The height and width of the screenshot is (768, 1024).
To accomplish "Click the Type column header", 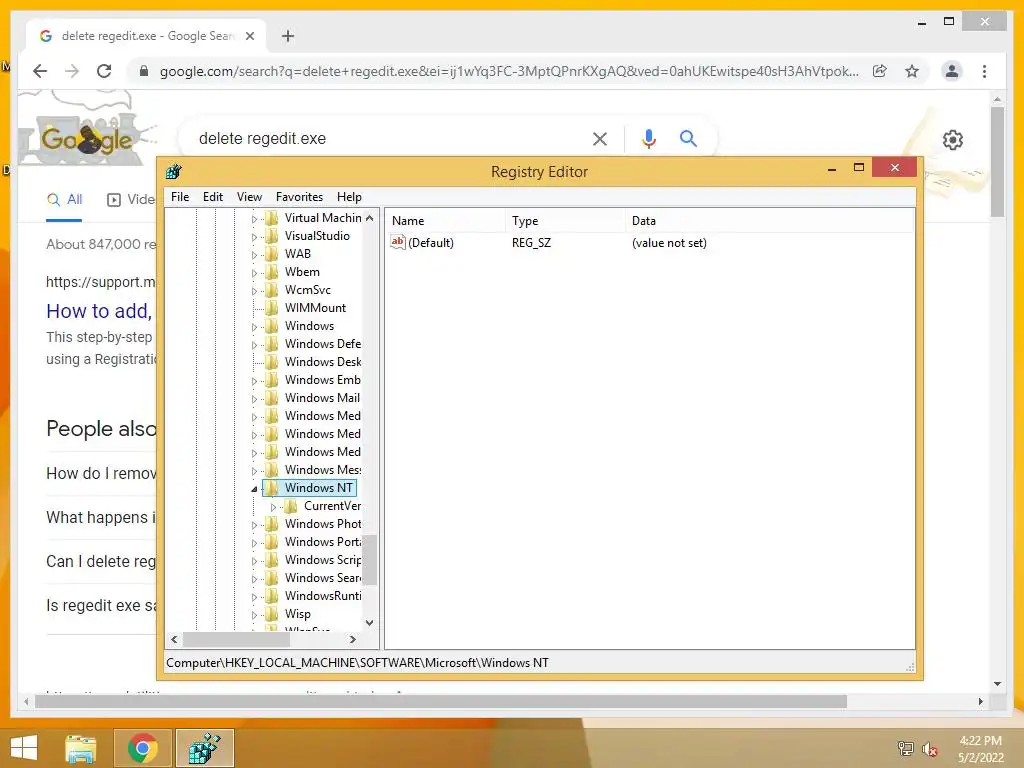I will 565,221.
